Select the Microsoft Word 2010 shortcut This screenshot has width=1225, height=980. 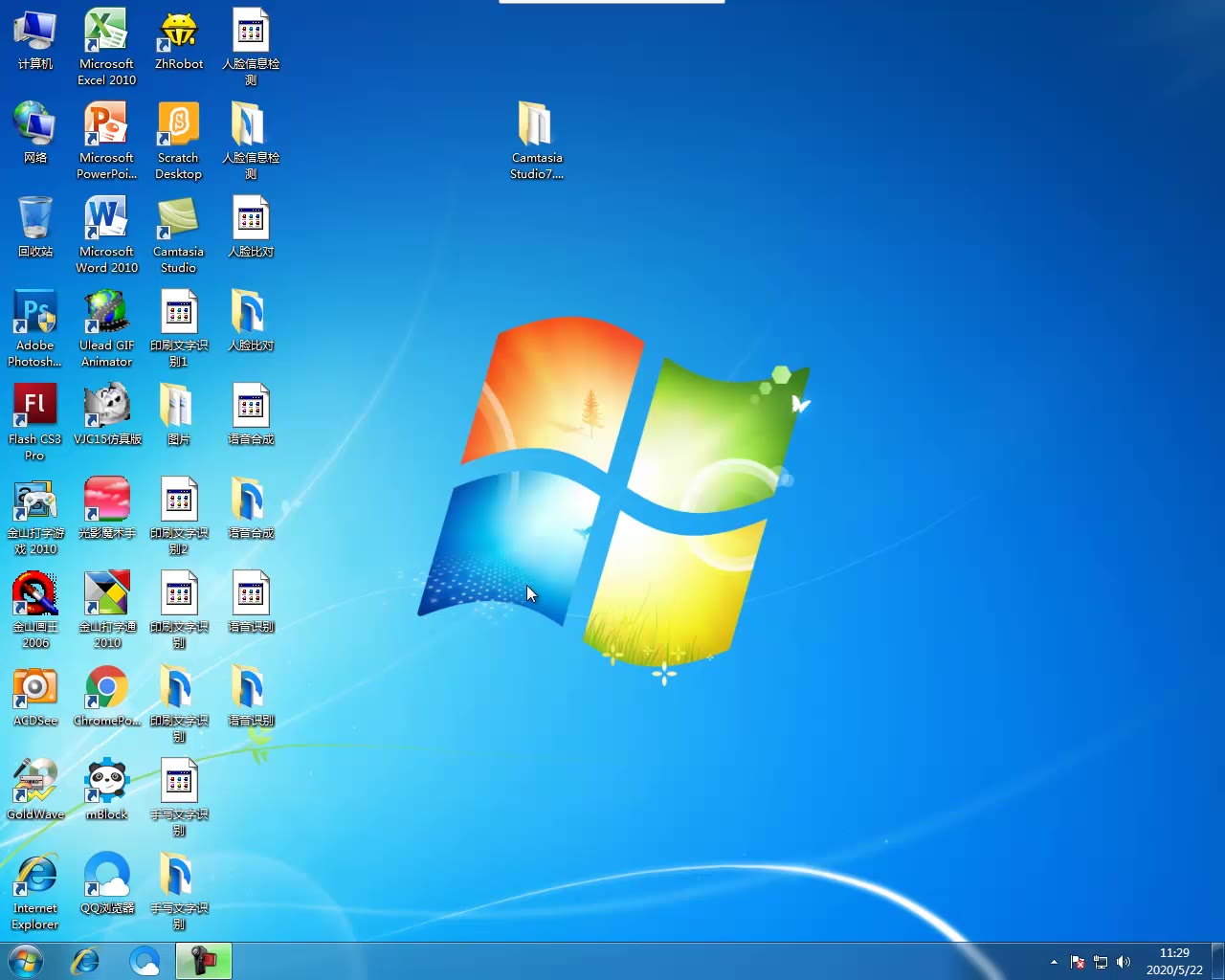106,234
